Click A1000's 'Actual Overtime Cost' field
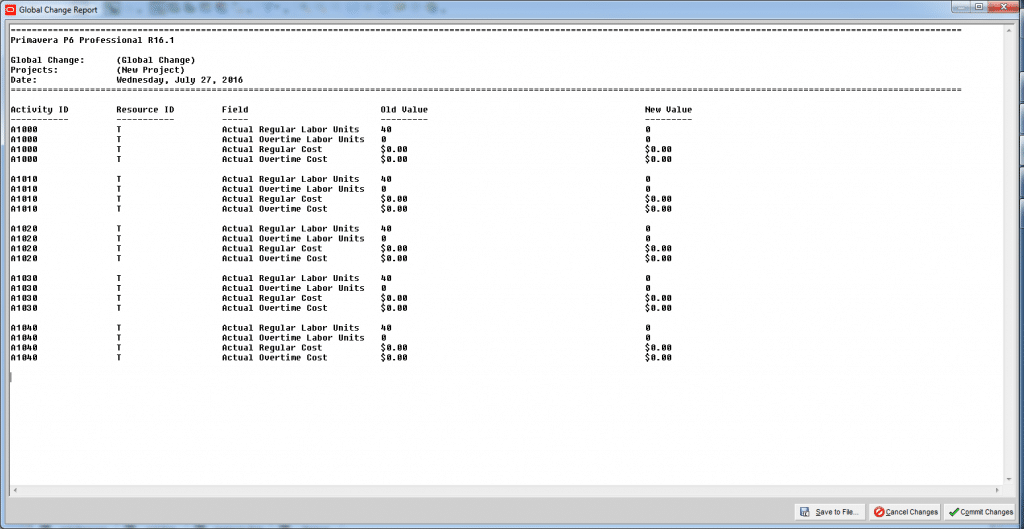 [x=274, y=159]
